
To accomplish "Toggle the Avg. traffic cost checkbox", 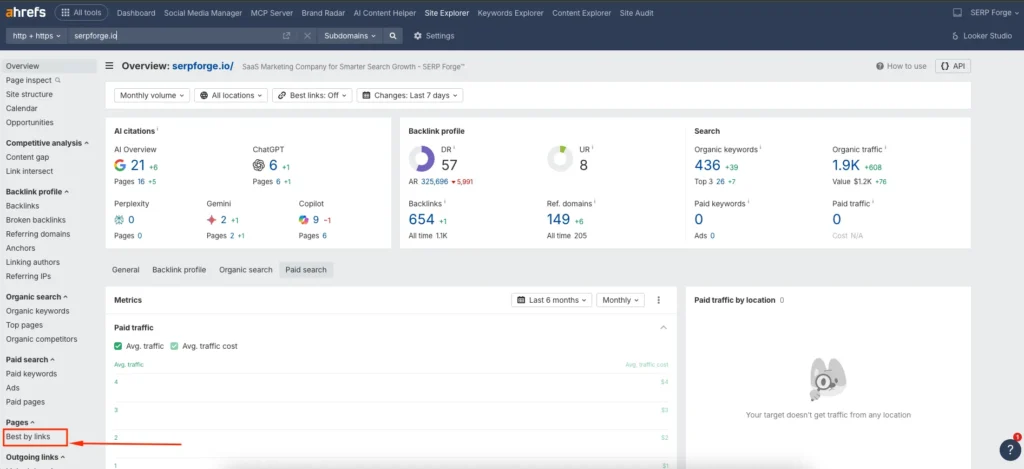I will 174,346.
